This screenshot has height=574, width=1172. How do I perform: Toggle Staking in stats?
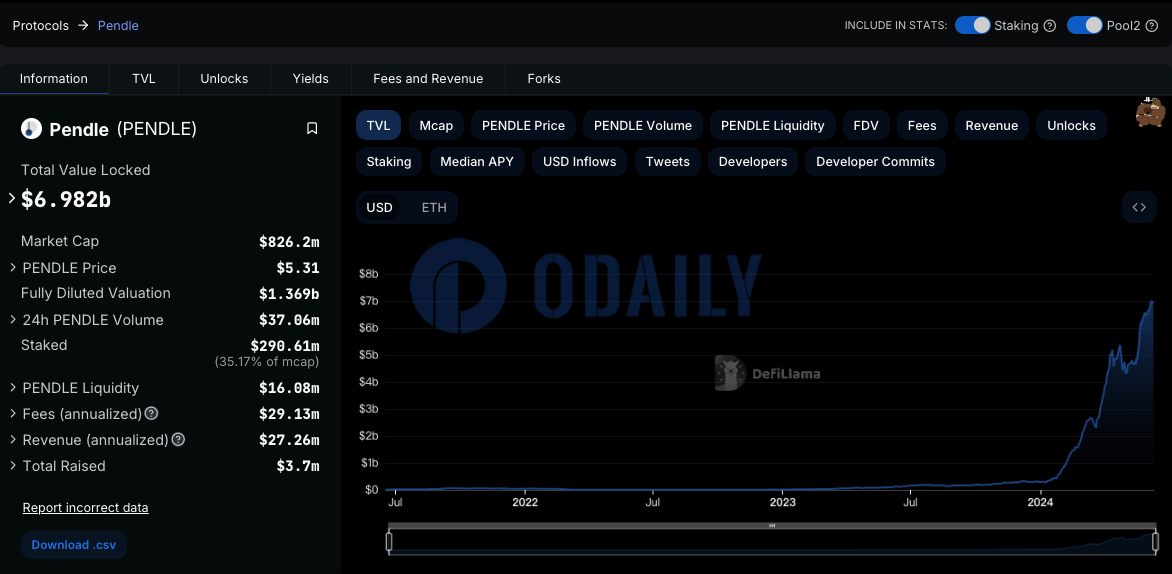tap(972, 25)
